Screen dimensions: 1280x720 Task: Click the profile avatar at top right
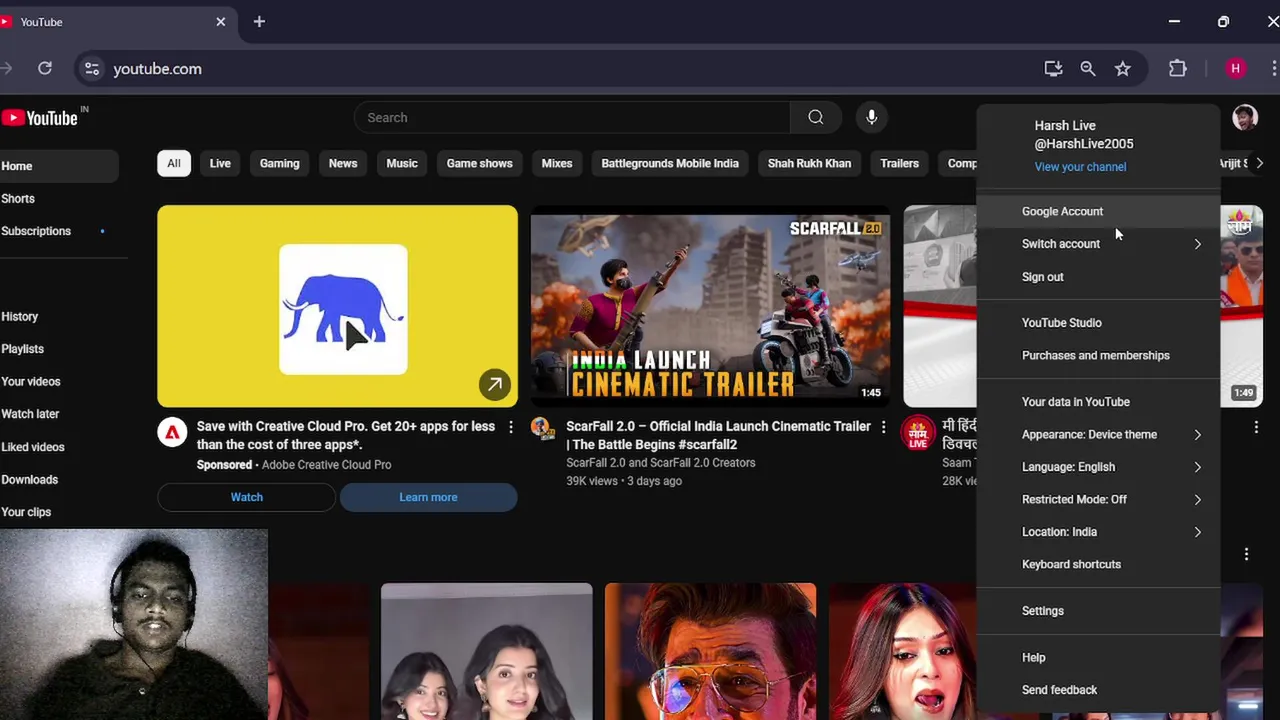(1245, 118)
